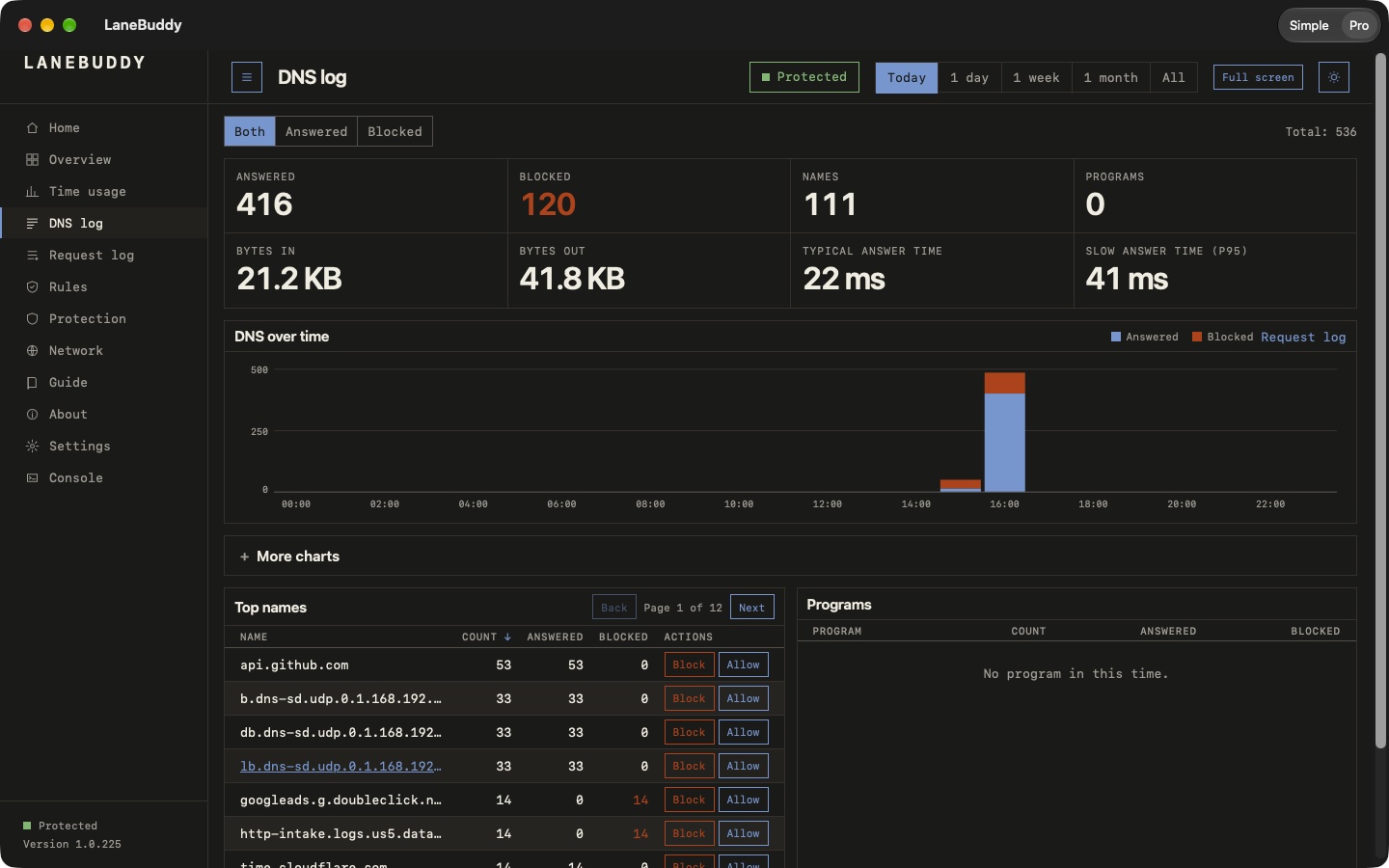1389x868 pixels.
Task: Allow googleads.g.doubleclick.n… domain
Action: (744, 800)
